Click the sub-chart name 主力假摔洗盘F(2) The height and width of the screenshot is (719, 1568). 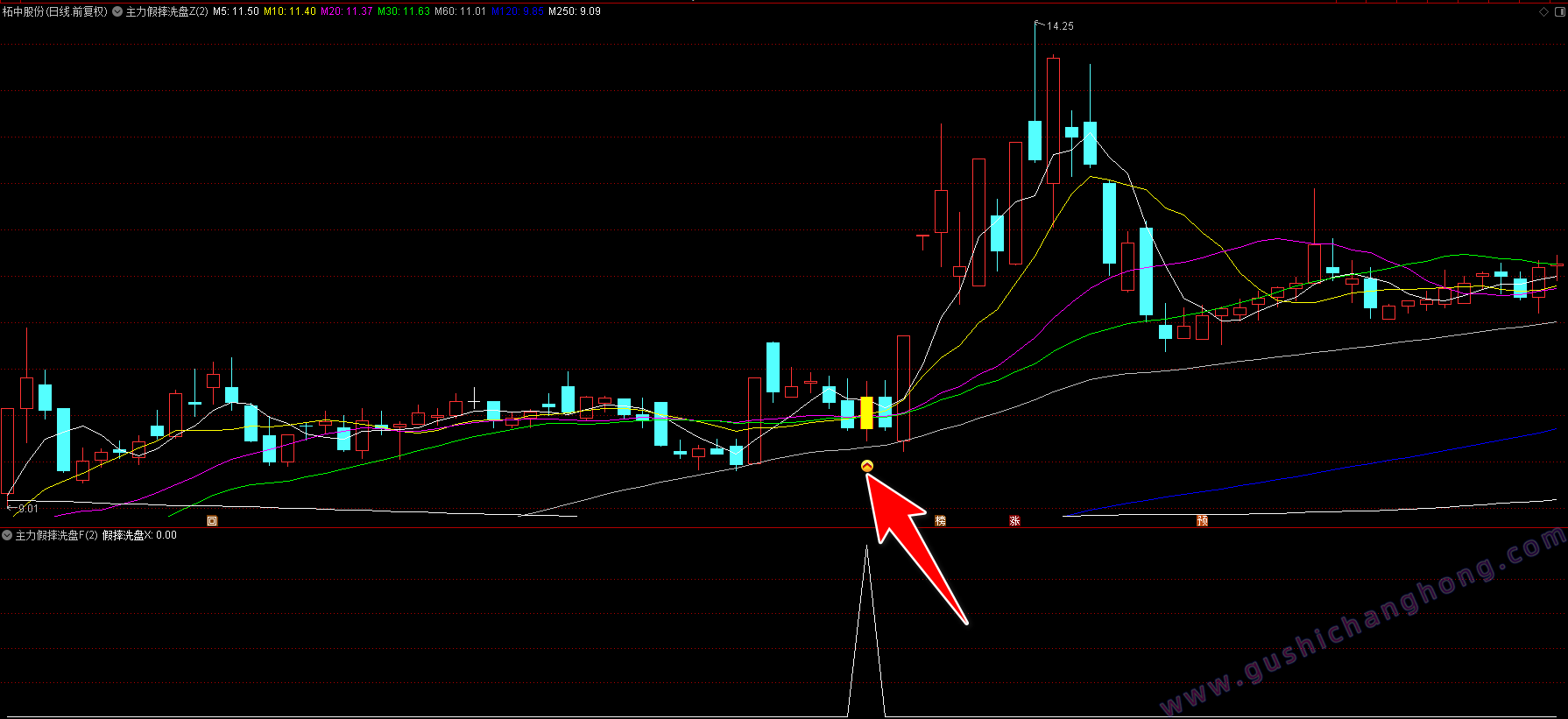click(x=57, y=535)
